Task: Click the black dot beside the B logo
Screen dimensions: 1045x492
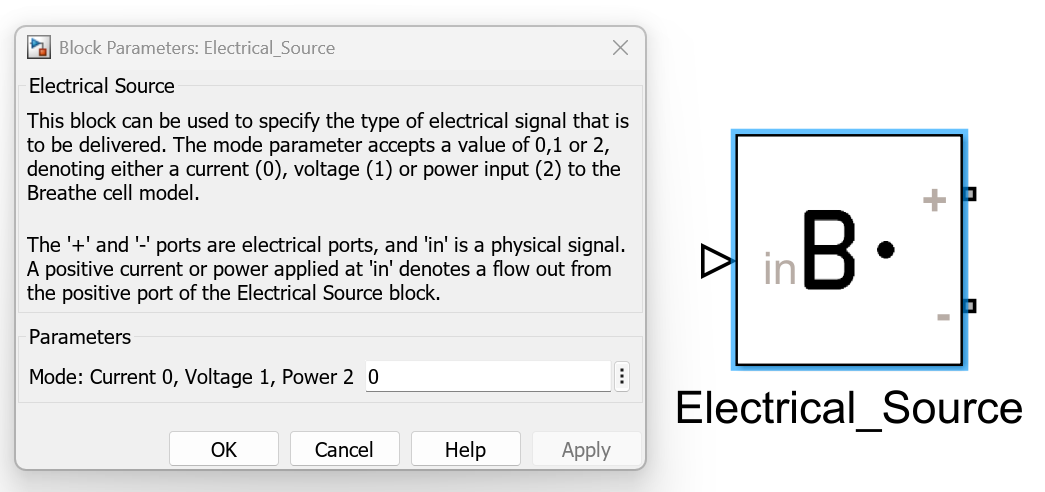Action: 885,250
